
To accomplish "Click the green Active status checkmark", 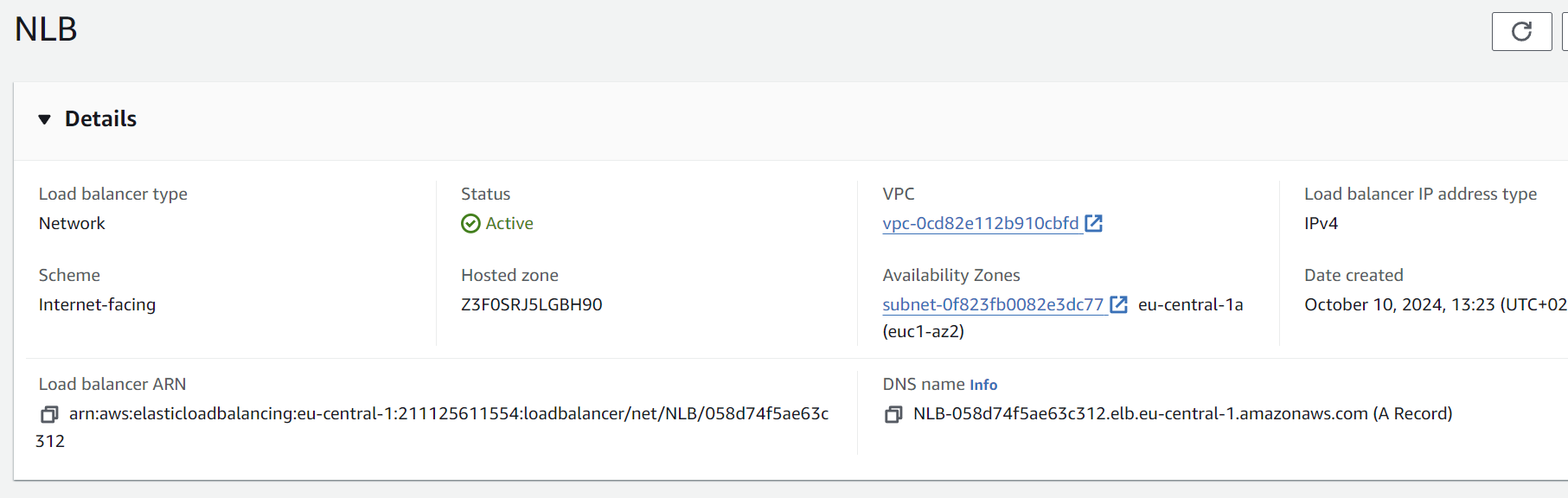I will coord(470,224).
